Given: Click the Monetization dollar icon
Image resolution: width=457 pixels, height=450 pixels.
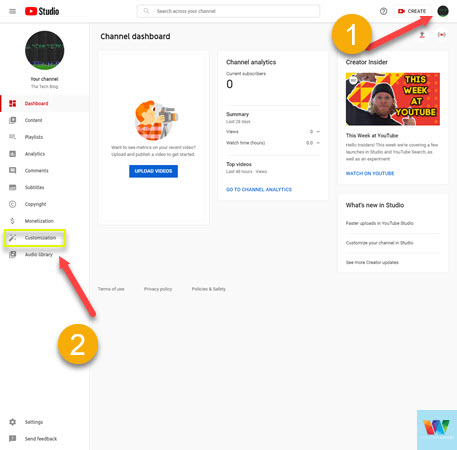Looking at the screenshot, I should tap(12, 221).
